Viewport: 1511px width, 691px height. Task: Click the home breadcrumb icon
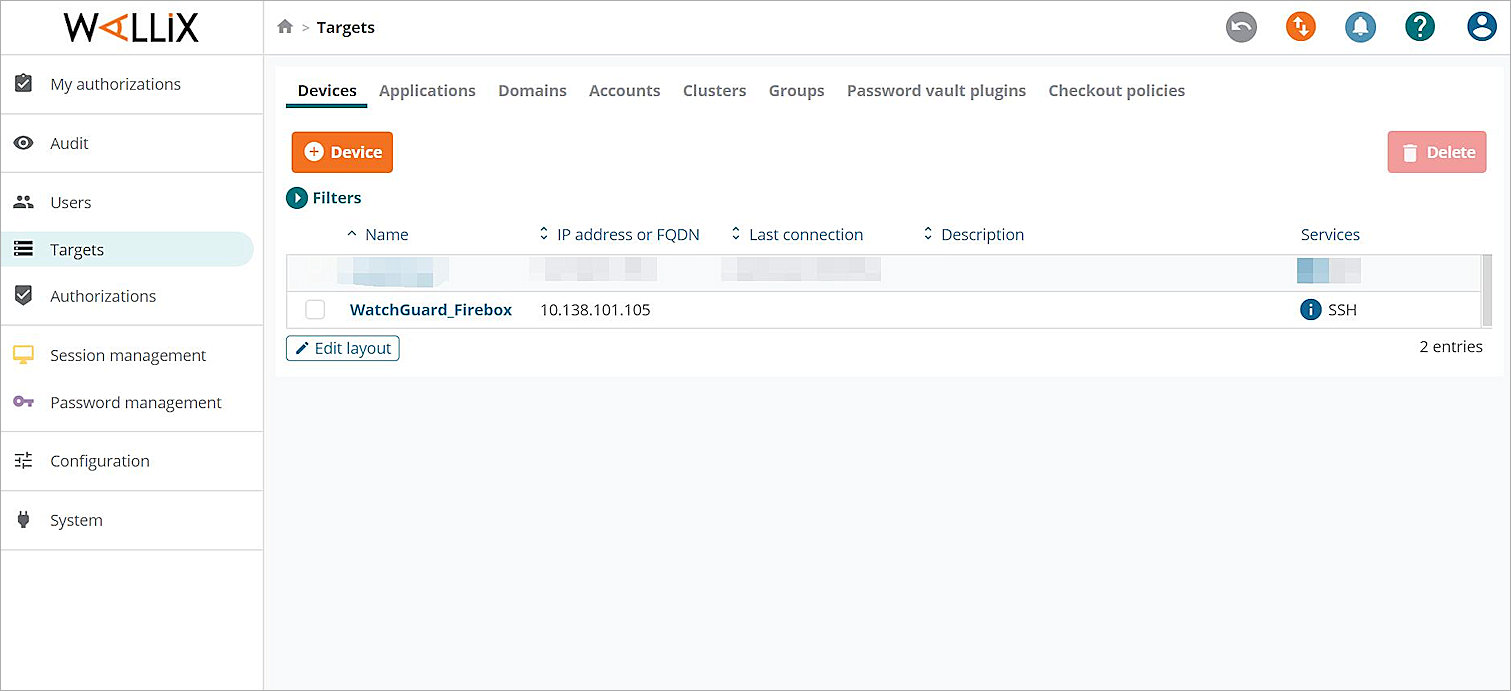click(286, 27)
